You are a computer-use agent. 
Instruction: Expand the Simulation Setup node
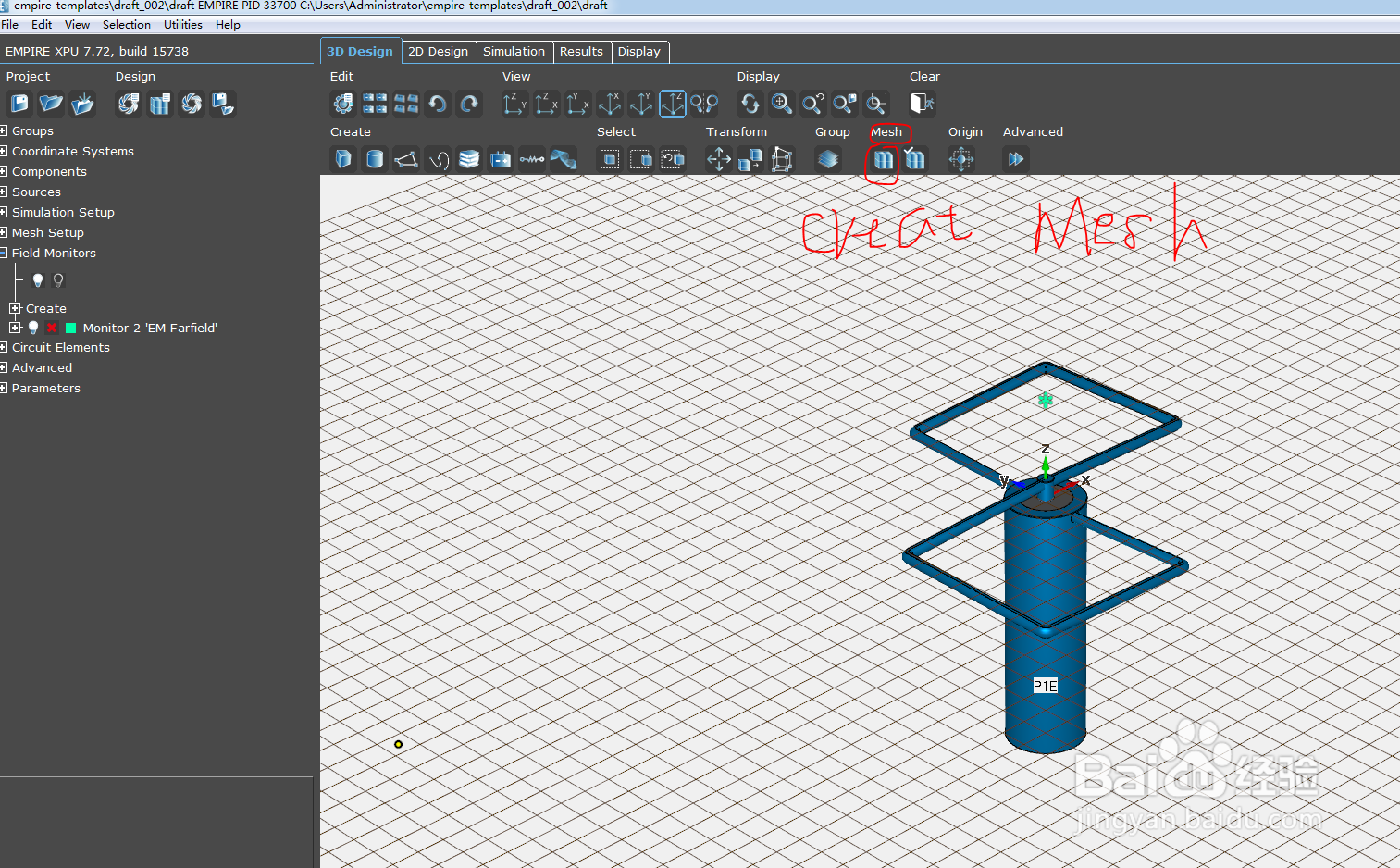click(x=4, y=212)
